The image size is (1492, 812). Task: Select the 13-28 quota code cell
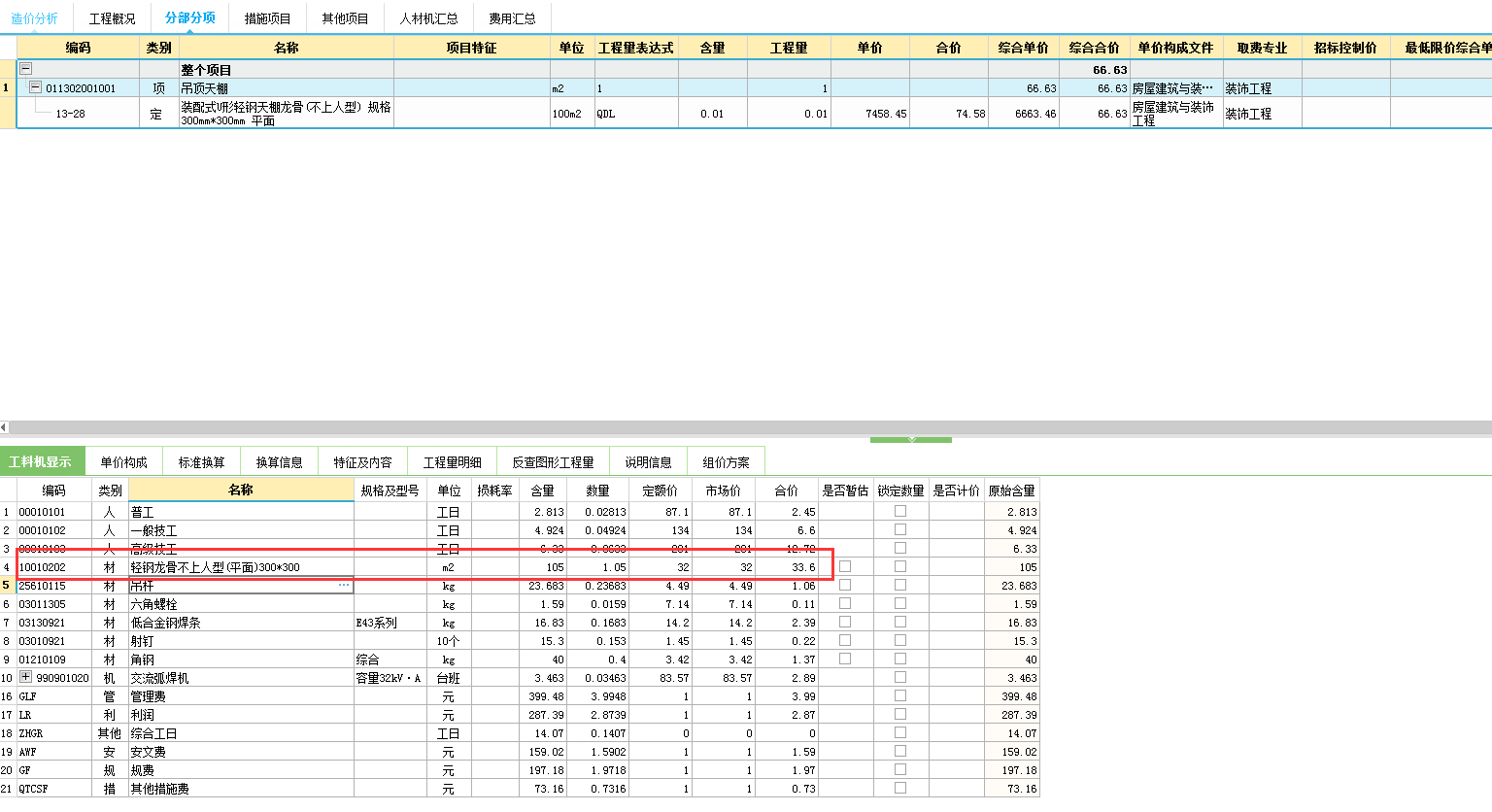point(79,113)
